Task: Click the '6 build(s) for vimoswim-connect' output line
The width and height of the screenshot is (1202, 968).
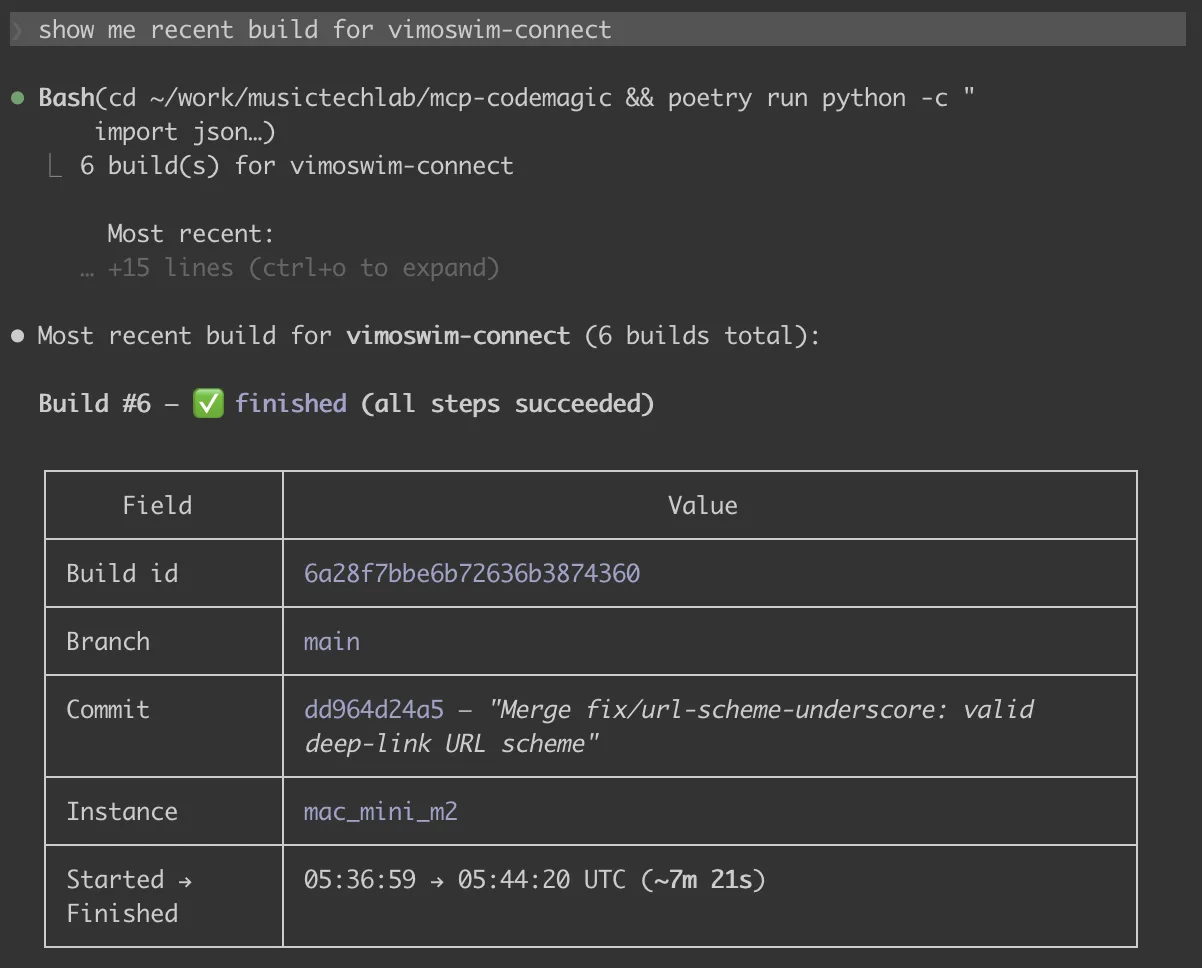Action: point(296,166)
